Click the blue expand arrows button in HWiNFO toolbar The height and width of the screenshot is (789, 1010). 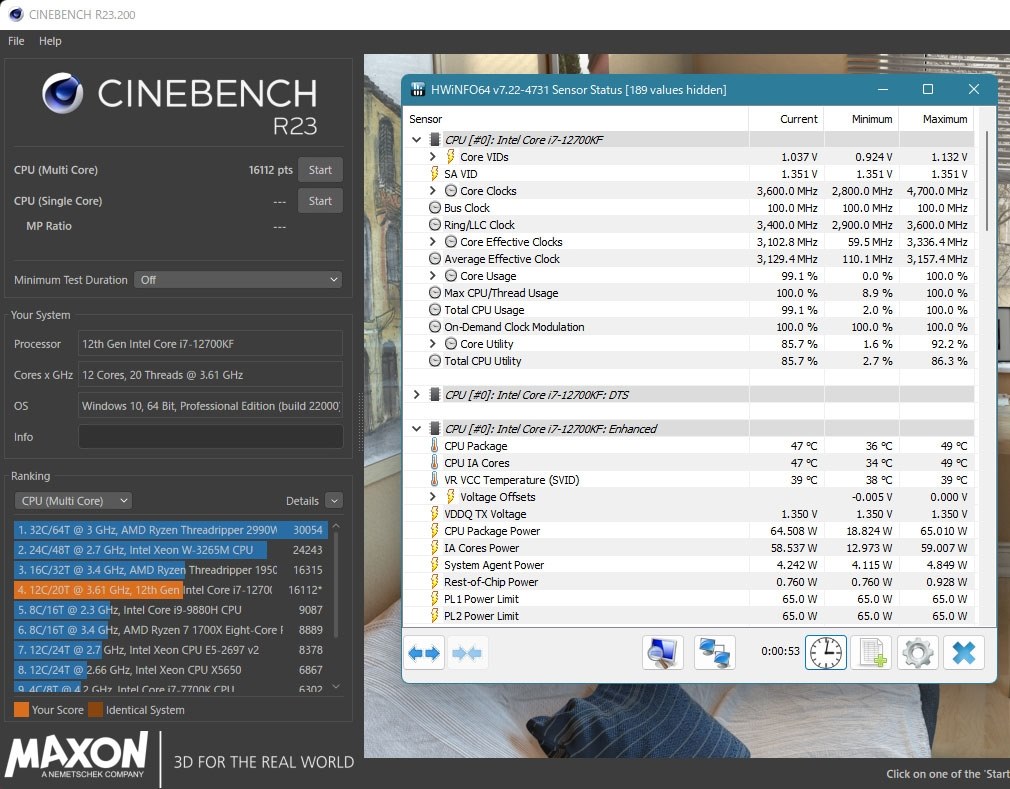(x=424, y=653)
